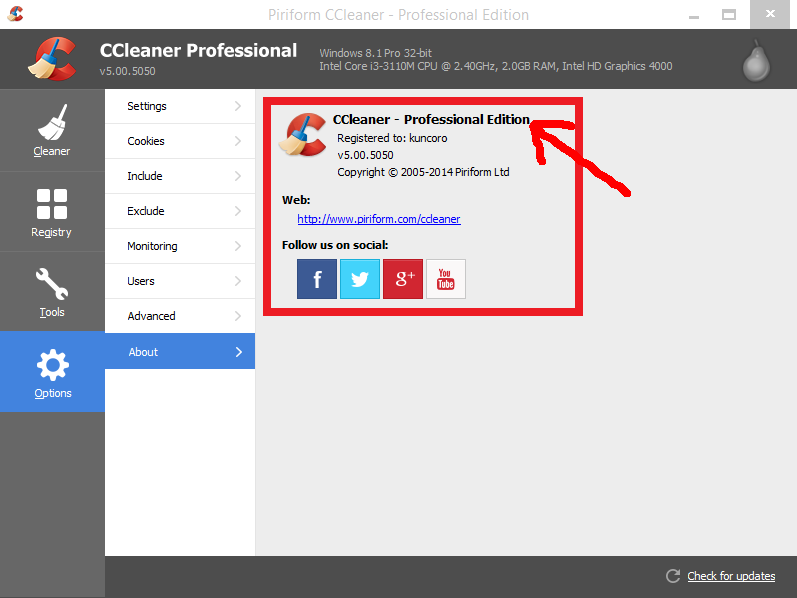The height and width of the screenshot is (598, 797).
Task: Click the CCleaner logo in the header
Action: coord(52,58)
